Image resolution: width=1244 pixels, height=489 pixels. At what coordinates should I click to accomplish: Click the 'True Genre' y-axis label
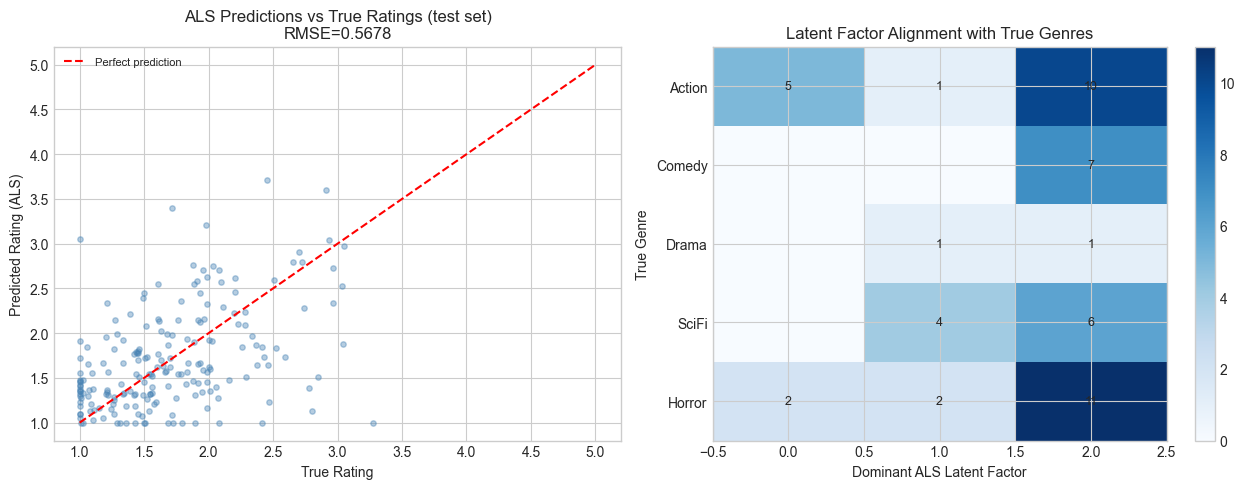point(641,244)
